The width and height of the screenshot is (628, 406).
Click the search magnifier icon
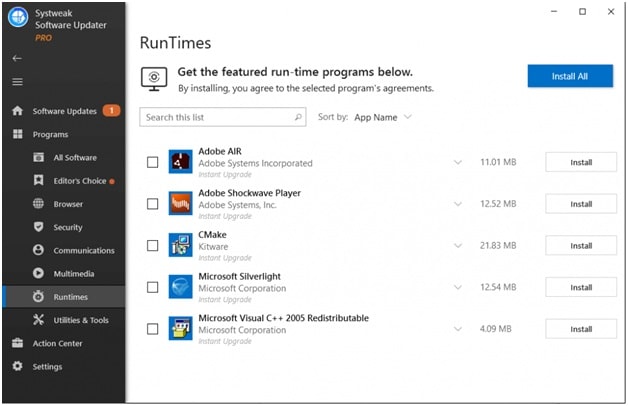coord(298,117)
